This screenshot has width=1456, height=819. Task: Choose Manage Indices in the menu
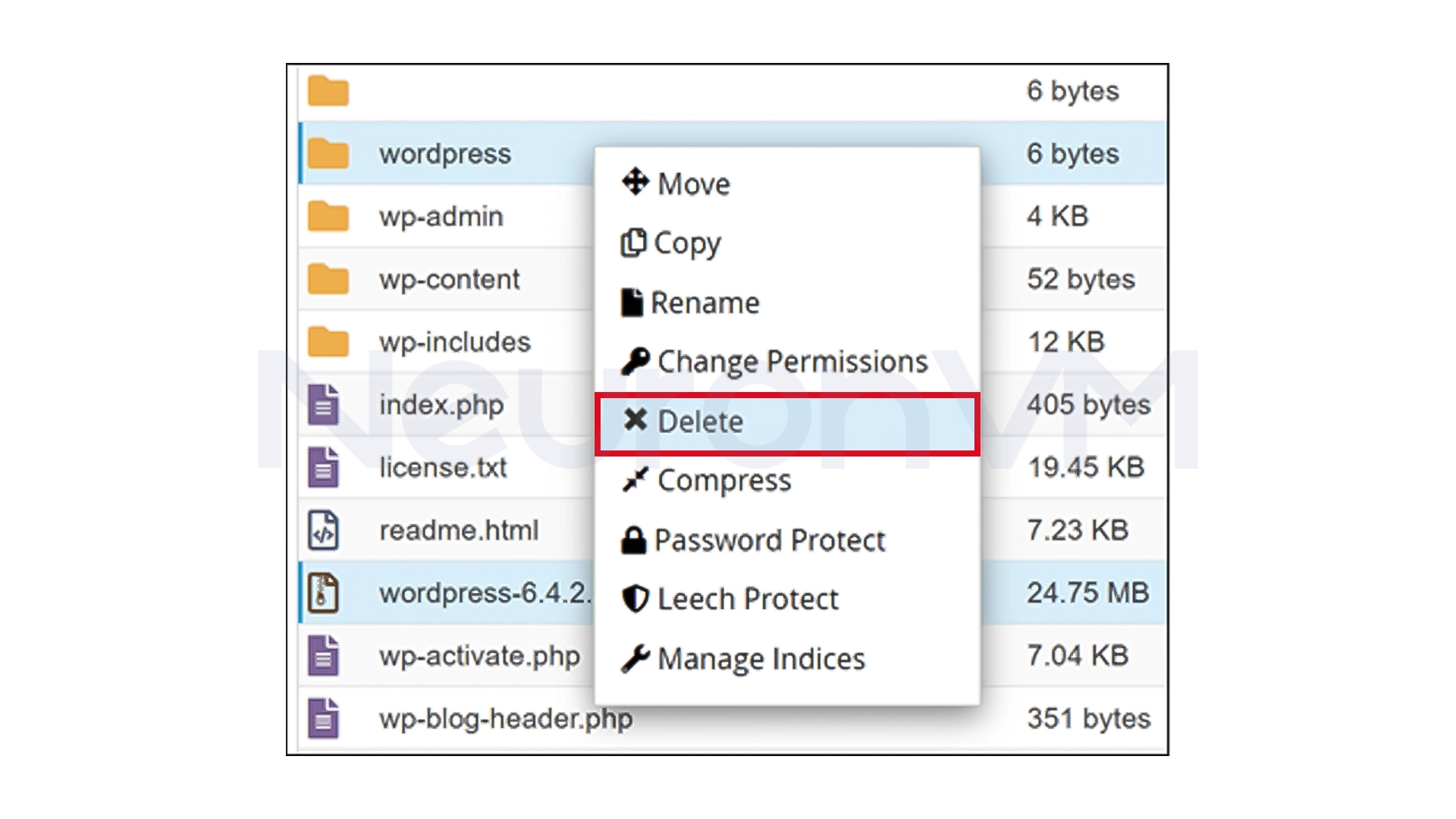(x=761, y=658)
